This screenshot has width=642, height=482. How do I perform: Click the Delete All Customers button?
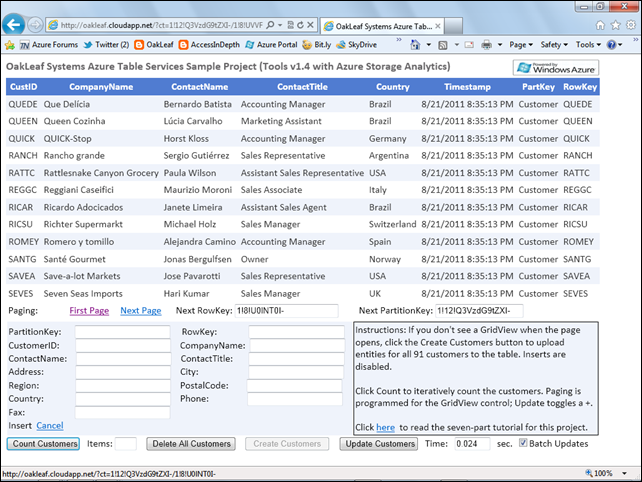(191, 444)
